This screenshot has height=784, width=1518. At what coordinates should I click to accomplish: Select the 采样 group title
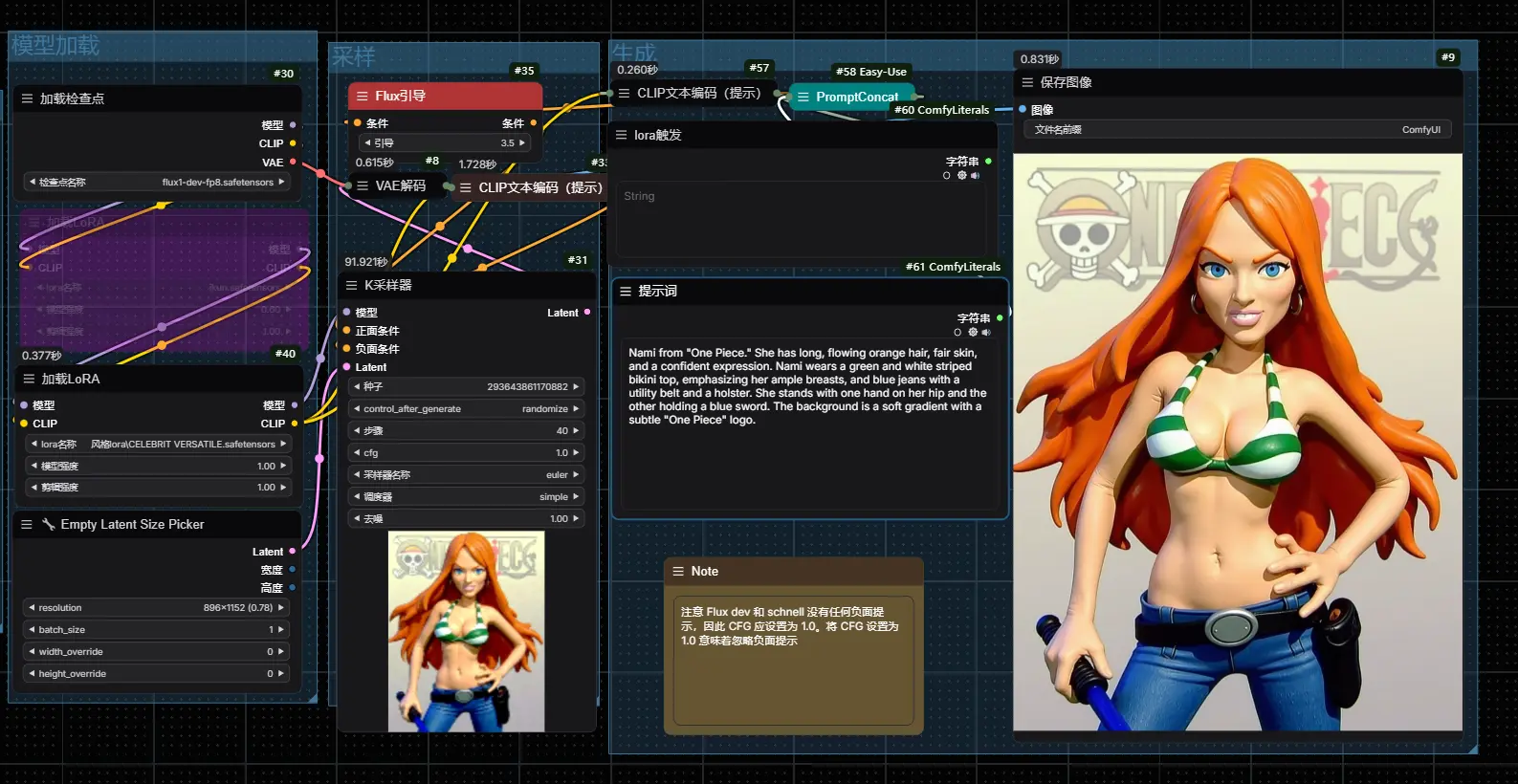tap(354, 56)
